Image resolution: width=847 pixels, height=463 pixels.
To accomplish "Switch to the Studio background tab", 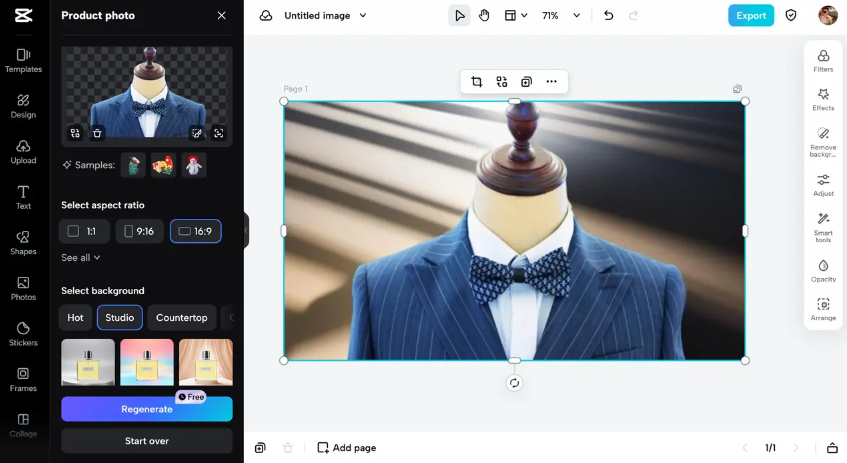I will coord(119,318).
